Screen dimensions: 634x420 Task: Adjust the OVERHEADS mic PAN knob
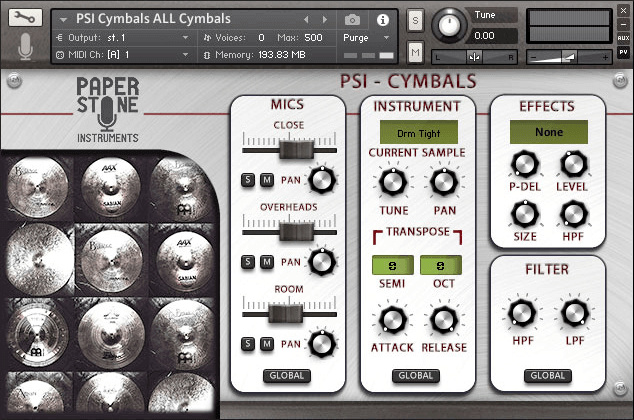[322, 262]
